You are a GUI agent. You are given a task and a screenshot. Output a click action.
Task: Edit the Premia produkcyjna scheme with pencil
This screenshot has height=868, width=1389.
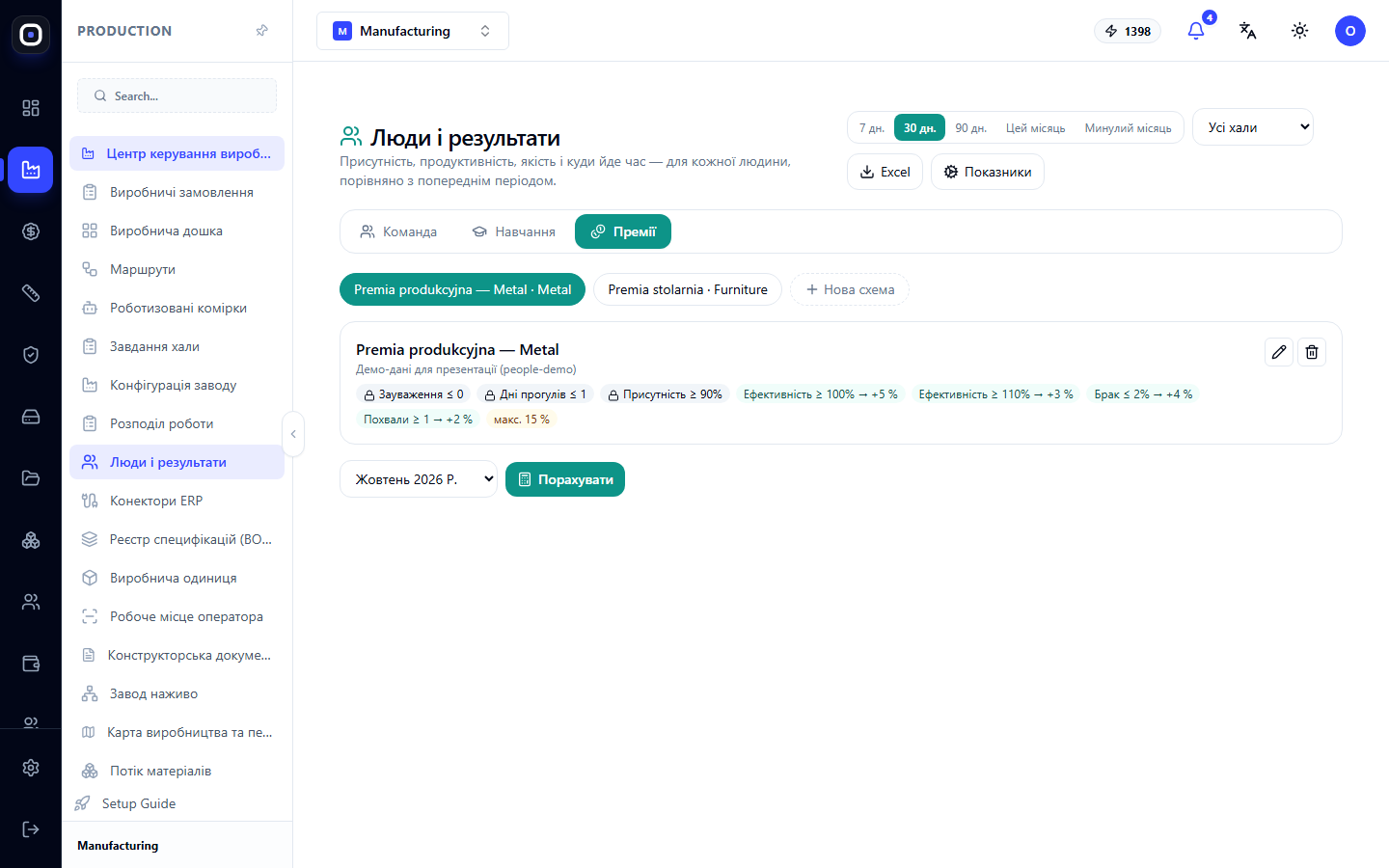(x=1279, y=352)
